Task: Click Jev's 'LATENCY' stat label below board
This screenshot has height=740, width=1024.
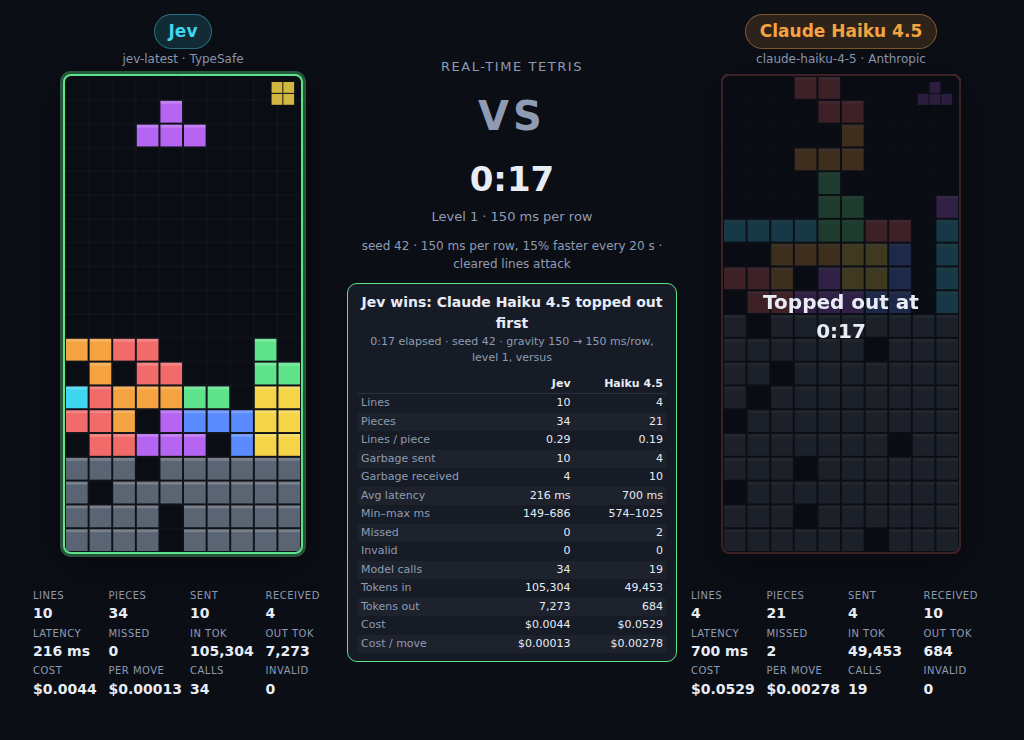Action: [57, 634]
